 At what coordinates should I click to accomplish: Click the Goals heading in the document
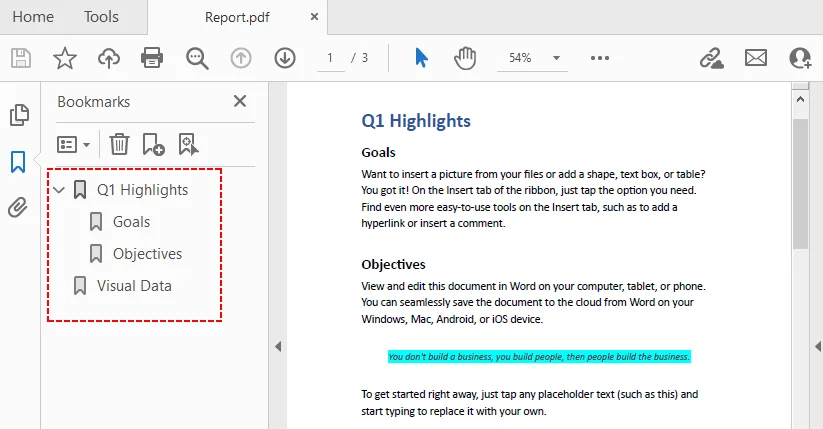[x=378, y=153]
